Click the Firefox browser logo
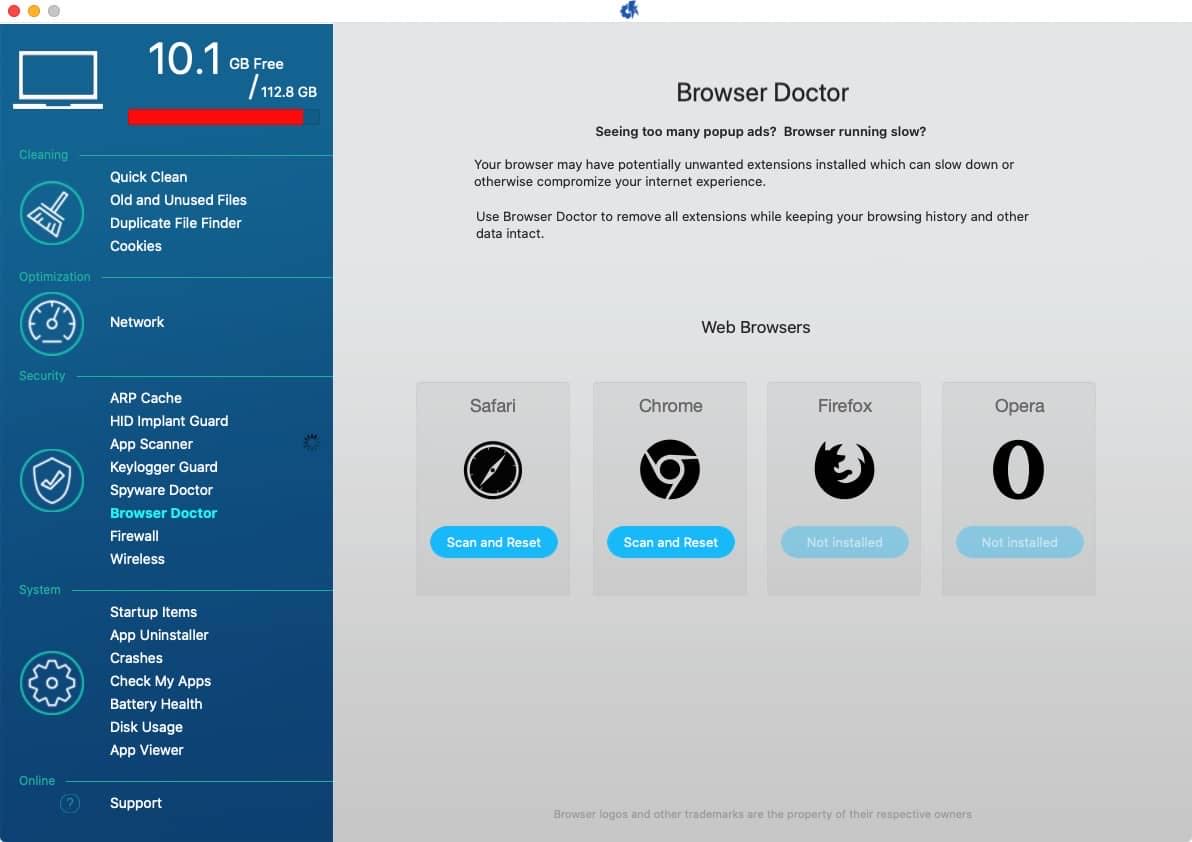 click(844, 470)
